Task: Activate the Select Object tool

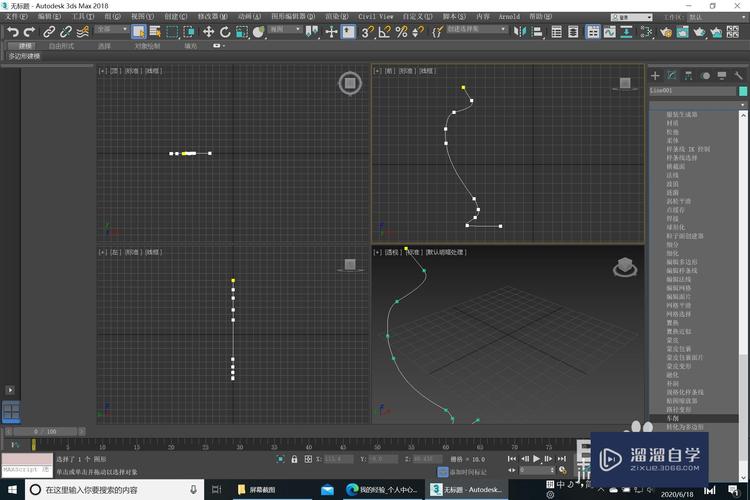Action: 139,32
